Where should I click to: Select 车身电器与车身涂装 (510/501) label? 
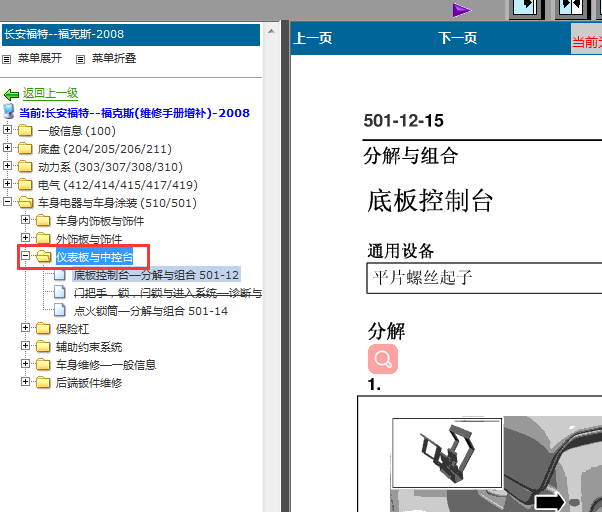pyautogui.click(x=117, y=203)
